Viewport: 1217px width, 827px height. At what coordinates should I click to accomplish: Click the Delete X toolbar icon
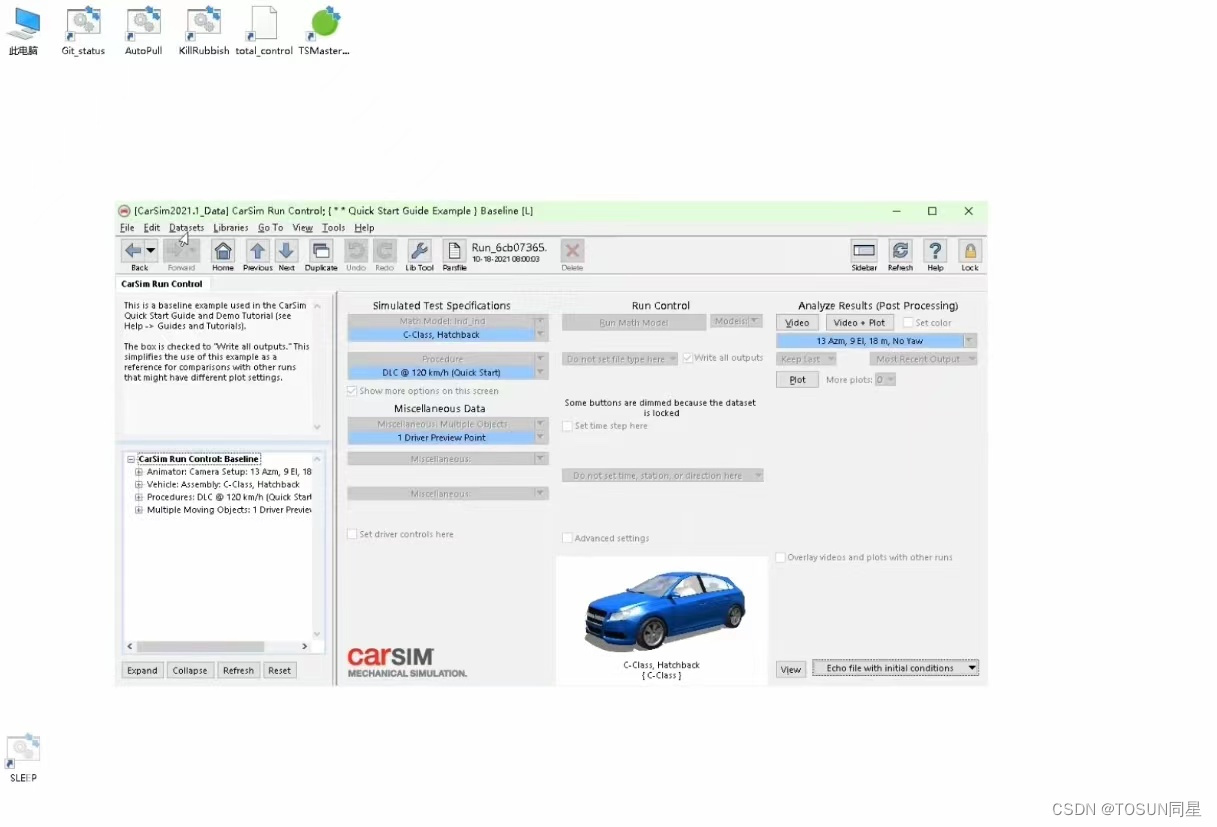click(x=572, y=251)
